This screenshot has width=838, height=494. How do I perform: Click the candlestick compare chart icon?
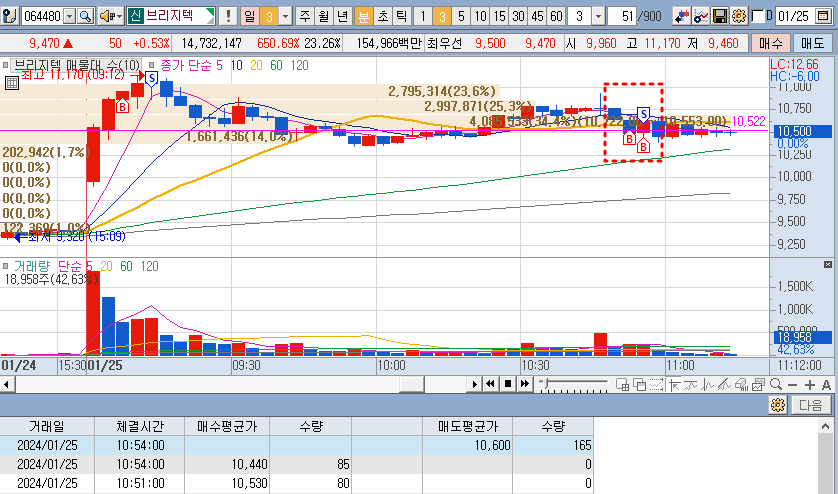coord(681,16)
